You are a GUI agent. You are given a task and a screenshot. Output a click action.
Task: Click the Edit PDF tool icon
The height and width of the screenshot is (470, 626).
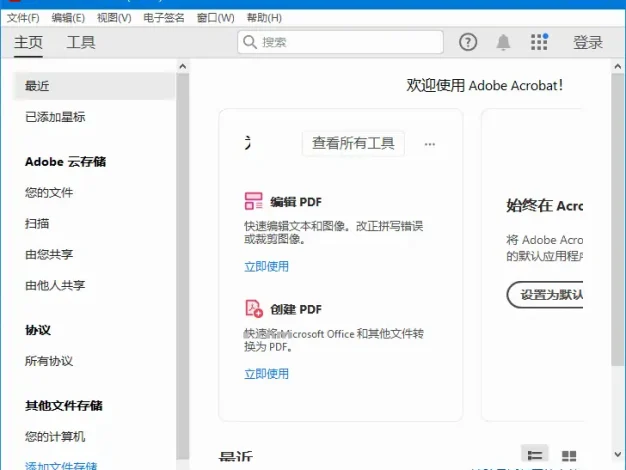click(254, 201)
